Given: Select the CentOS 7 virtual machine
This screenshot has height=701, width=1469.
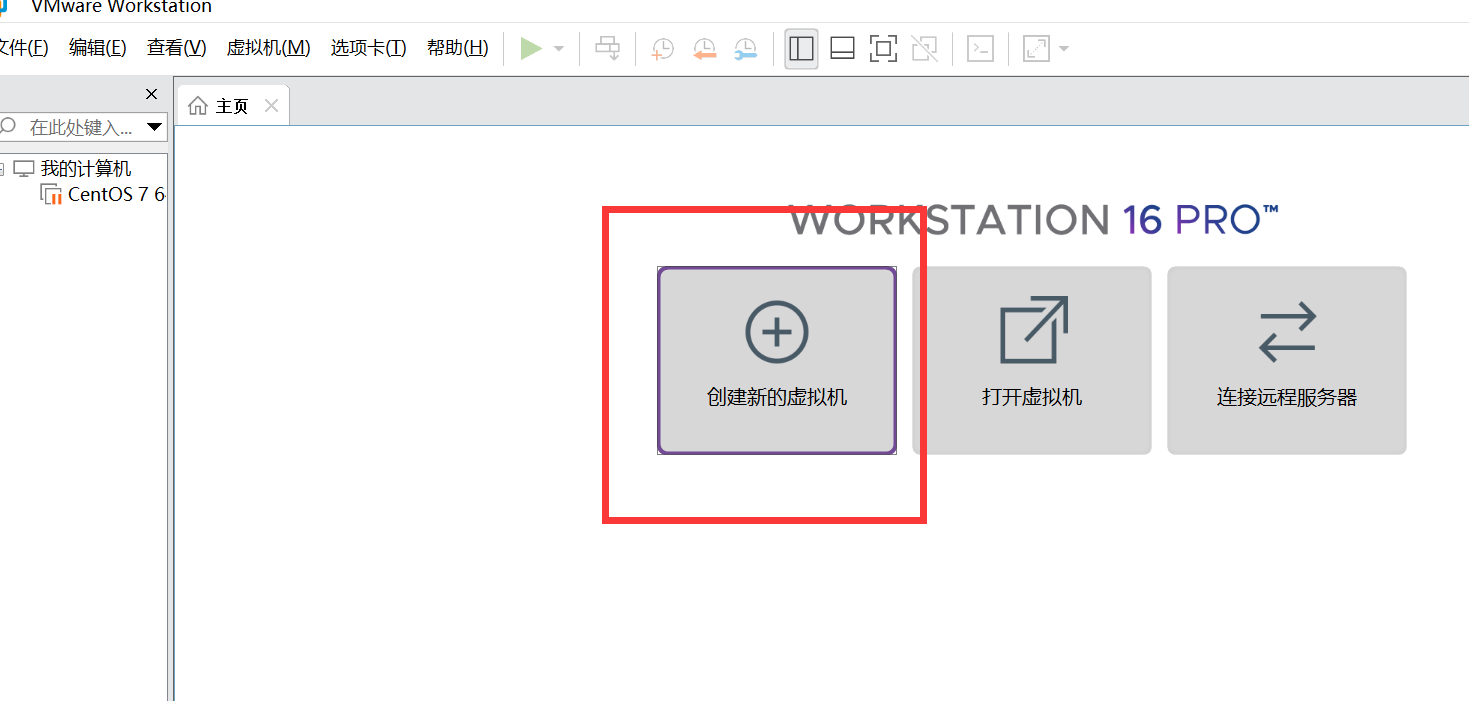Looking at the screenshot, I should [x=116, y=194].
